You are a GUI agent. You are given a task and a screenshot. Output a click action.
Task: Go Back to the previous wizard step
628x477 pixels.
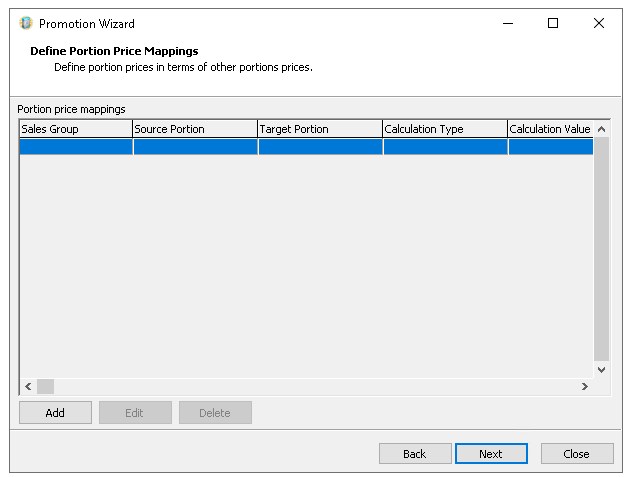pyautogui.click(x=415, y=454)
